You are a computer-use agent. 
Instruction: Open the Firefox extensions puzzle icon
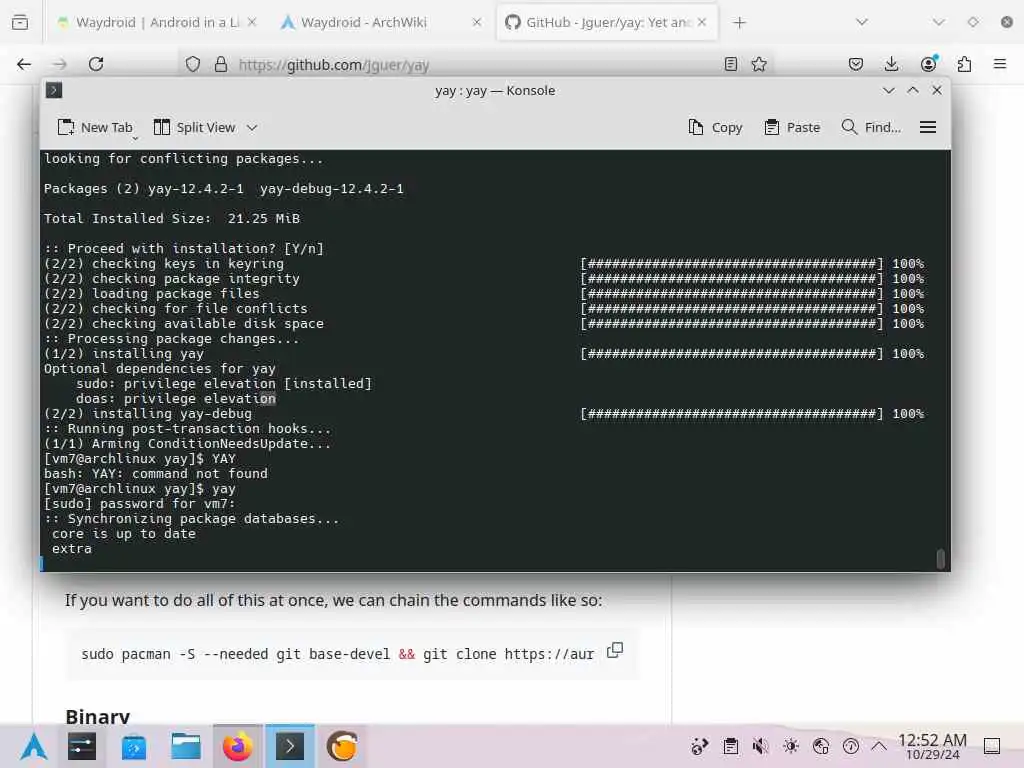click(964, 64)
